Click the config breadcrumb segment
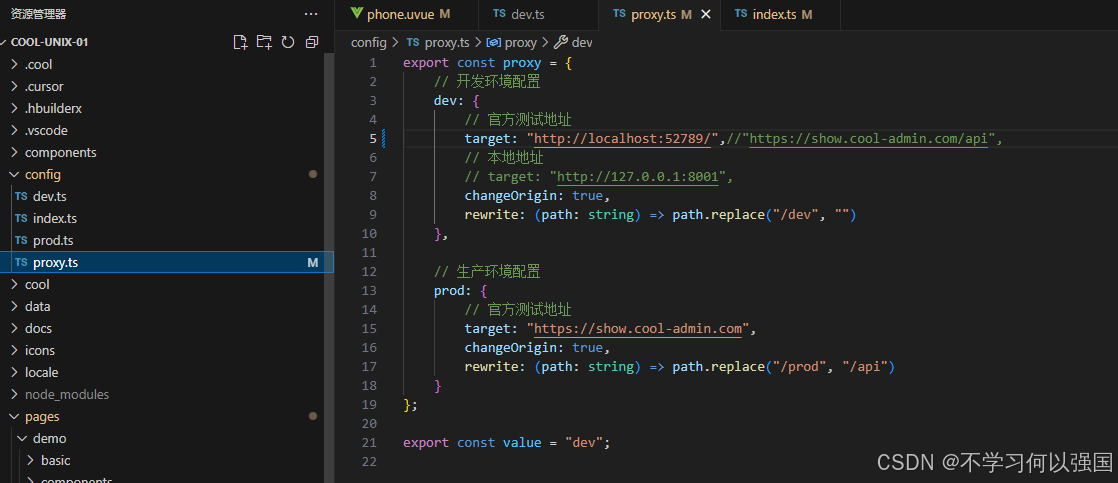1118x483 pixels. (369, 43)
